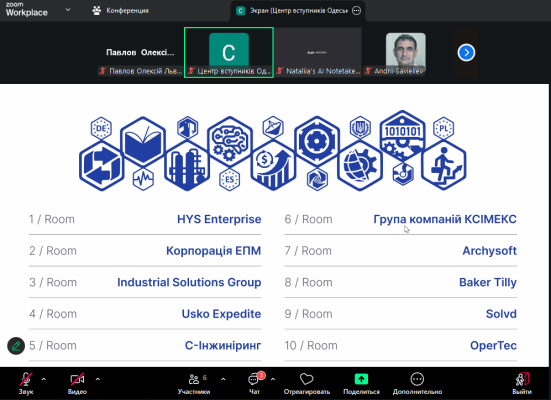Open Zoom Workplace dropdown chevron
551x400 pixels.
pos(68,10)
